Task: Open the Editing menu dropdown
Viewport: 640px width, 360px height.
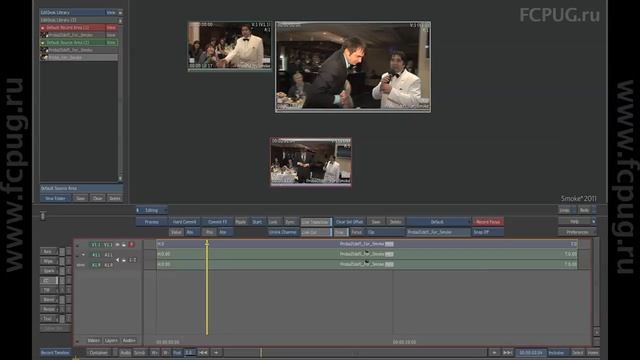Action: (152, 210)
